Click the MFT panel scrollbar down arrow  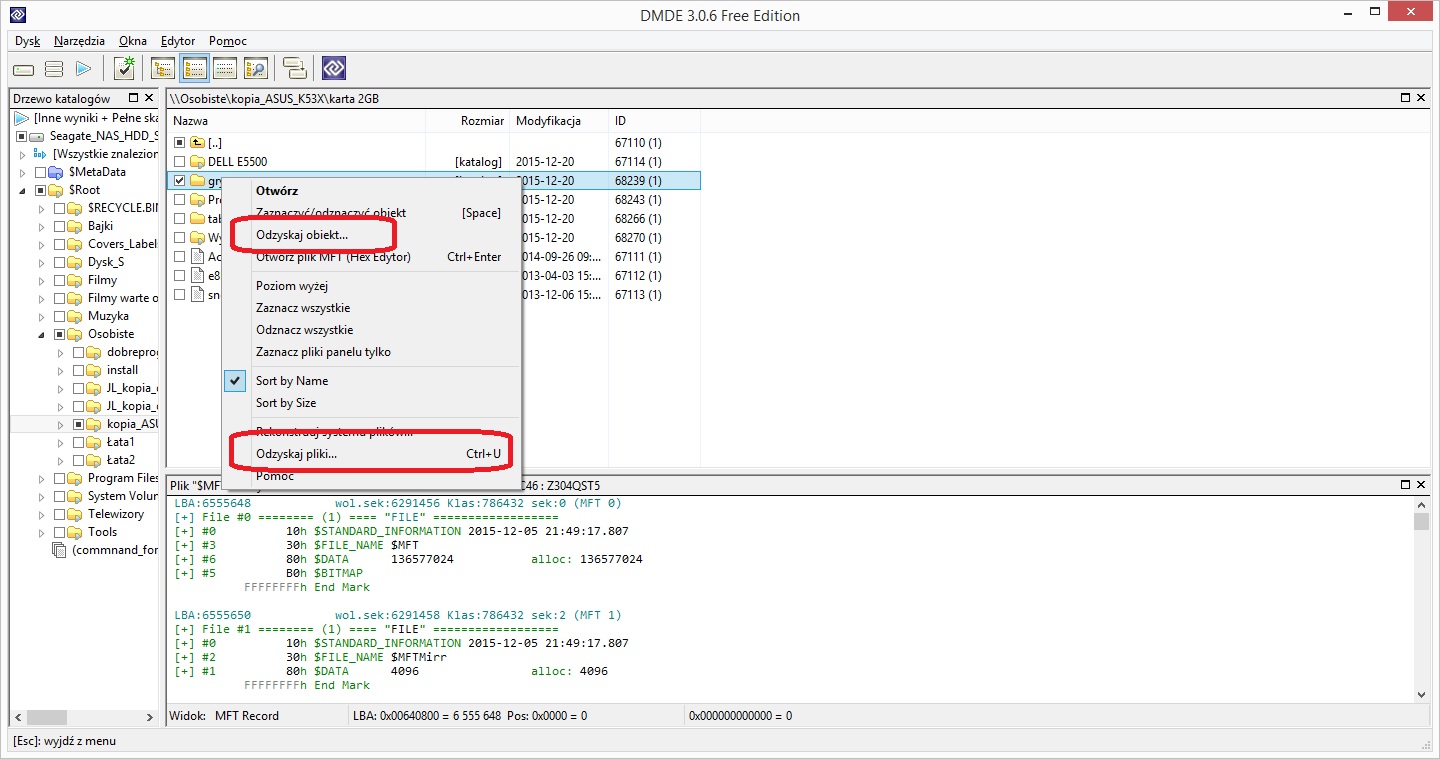pos(1421,694)
